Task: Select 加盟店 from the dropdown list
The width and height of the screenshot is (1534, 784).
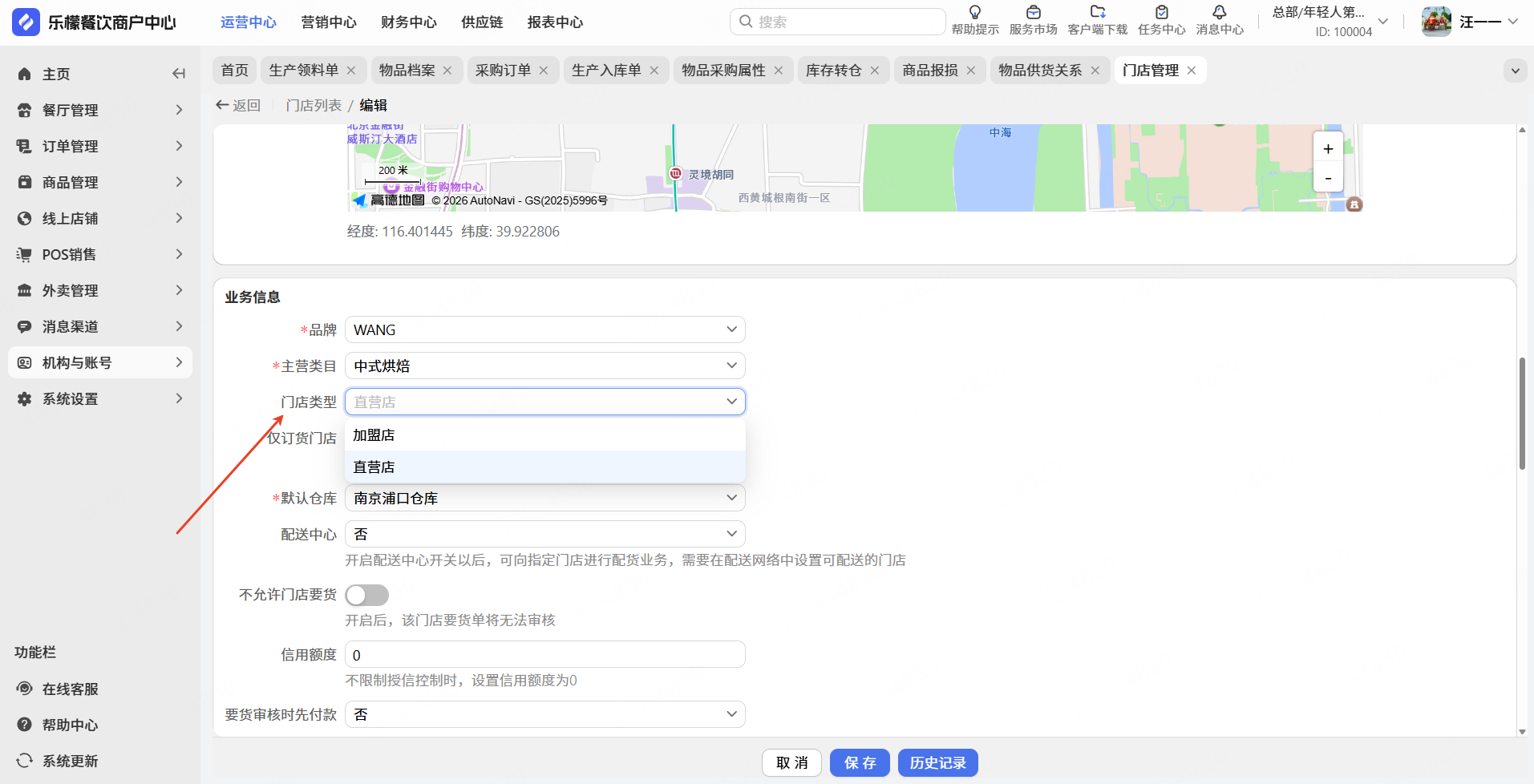Action: (545, 435)
